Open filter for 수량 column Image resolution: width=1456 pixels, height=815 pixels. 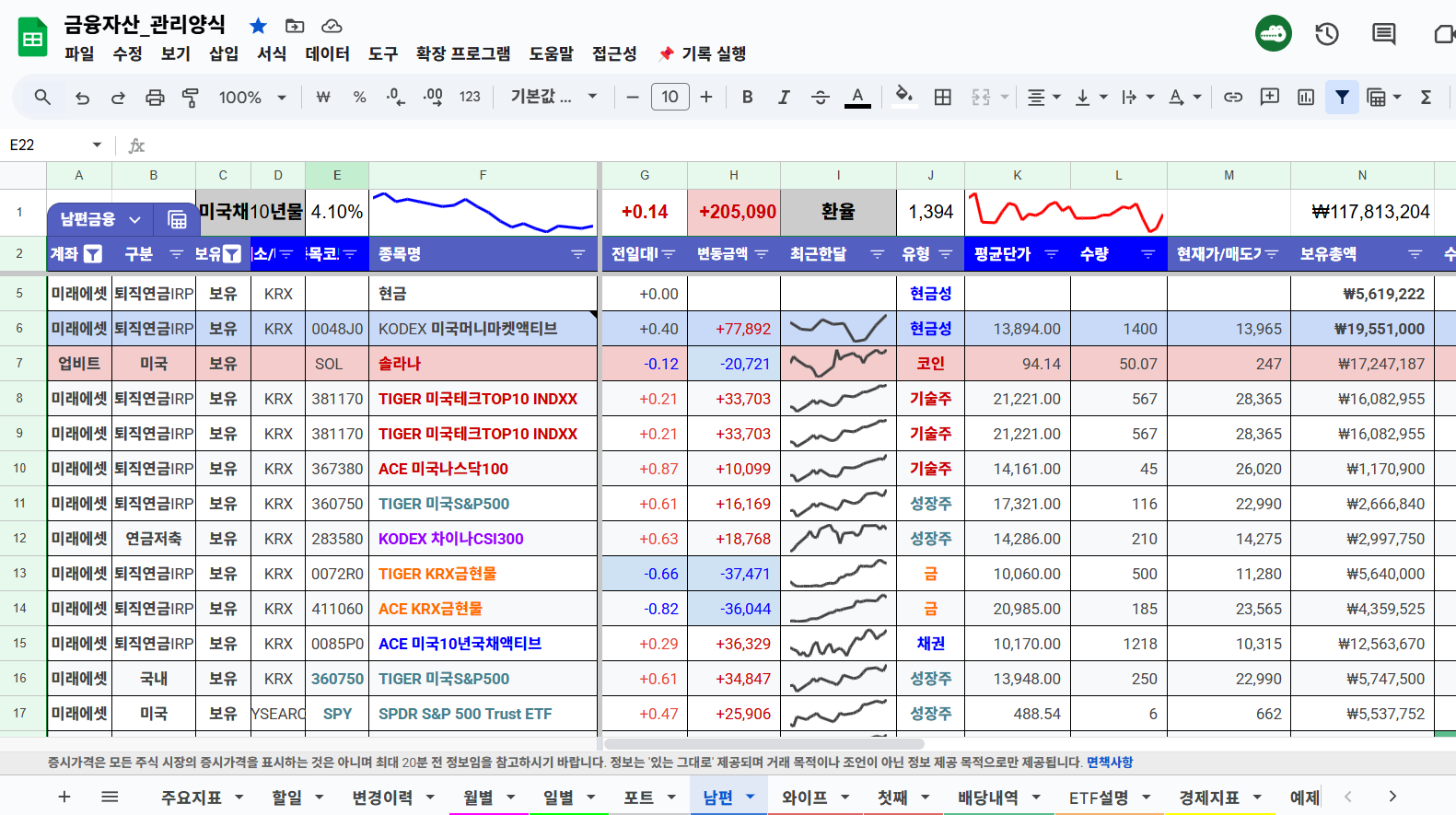(x=1147, y=254)
